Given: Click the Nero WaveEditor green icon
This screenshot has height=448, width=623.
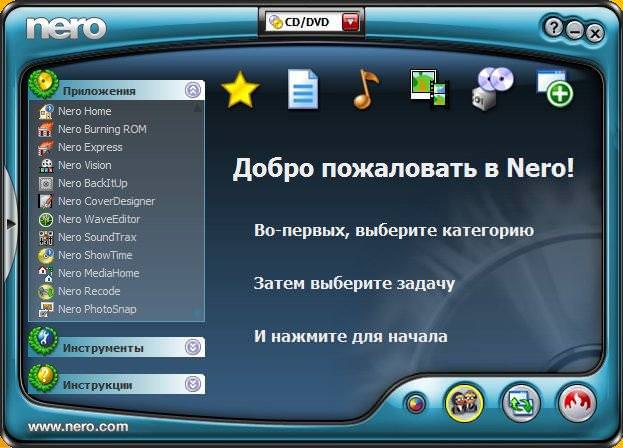Looking at the screenshot, I should [x=46, y=219].
